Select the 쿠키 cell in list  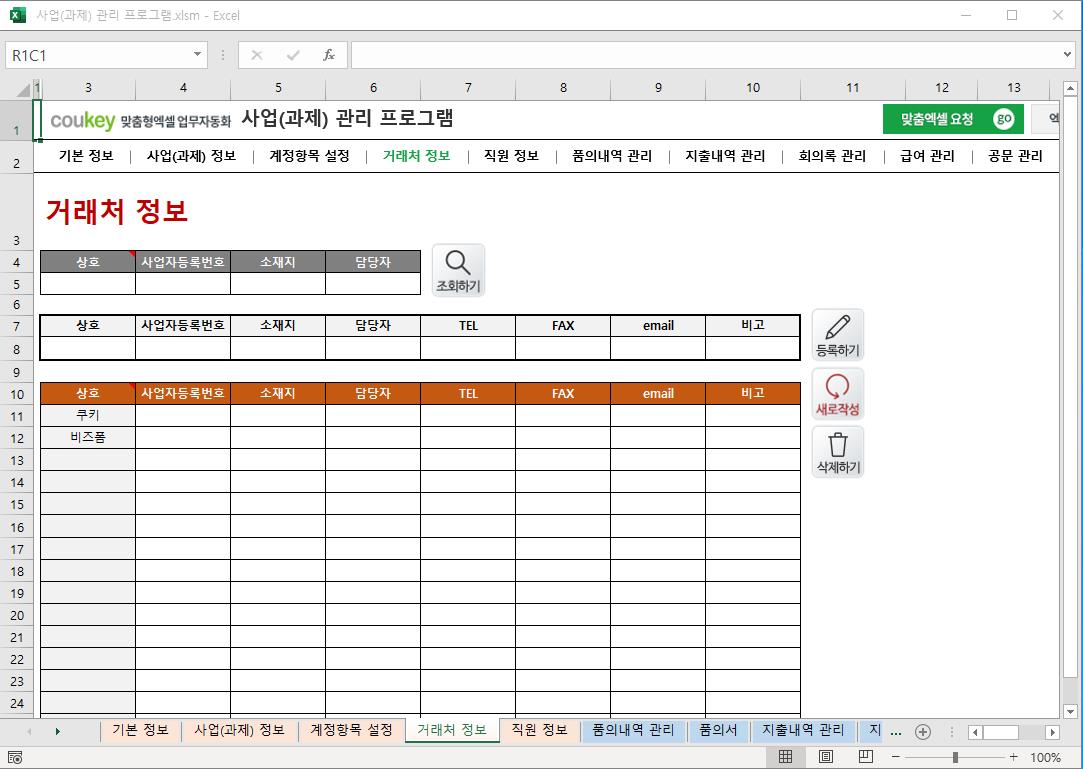click(x=88, y=415)
